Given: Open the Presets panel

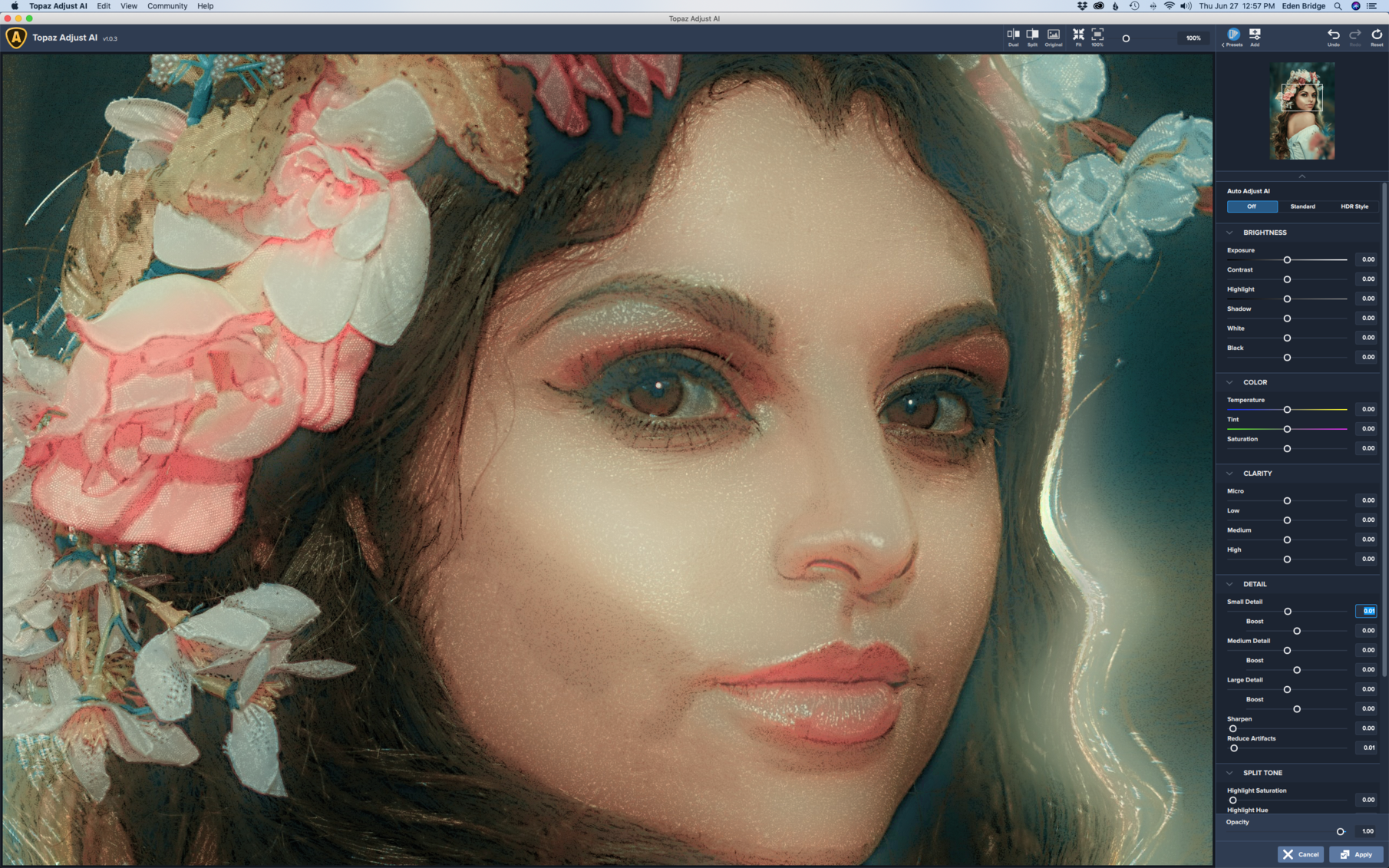Looking at the screenshot, I should click(1233, 36).
